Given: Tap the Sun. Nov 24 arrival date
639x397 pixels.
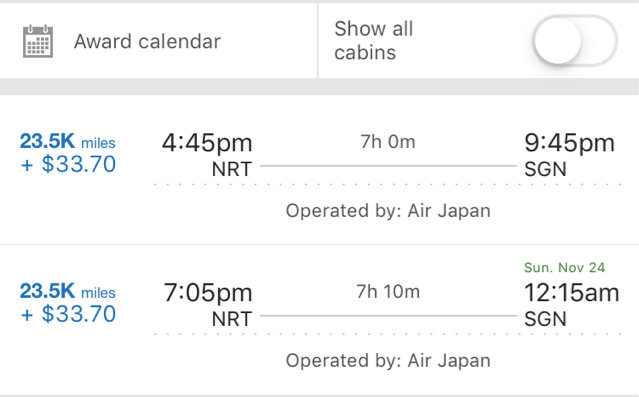Looking at the screenshot, I should pyautogui.click(x=564, y=267).
